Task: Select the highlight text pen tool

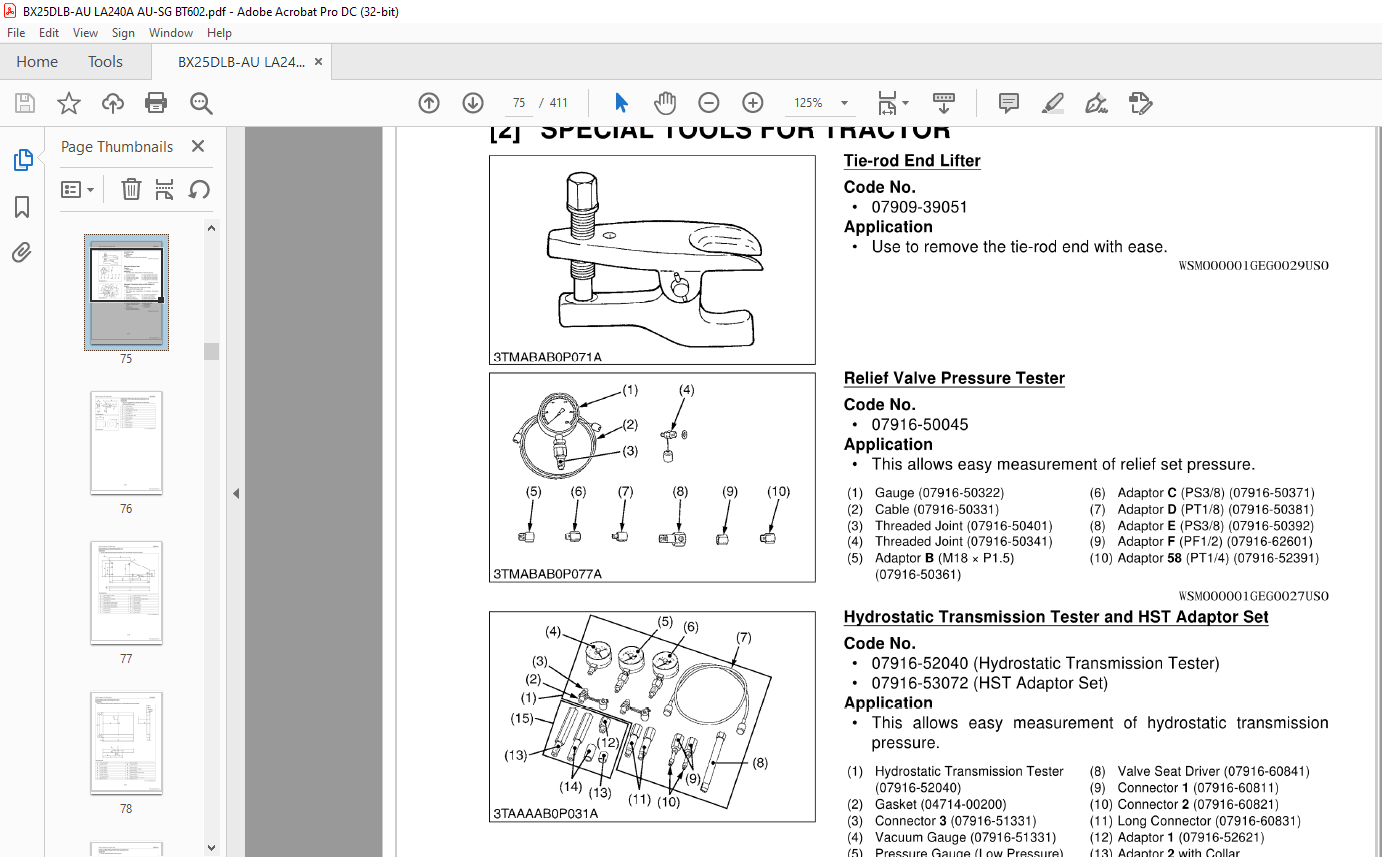Action: click(x=1052, y=103)
